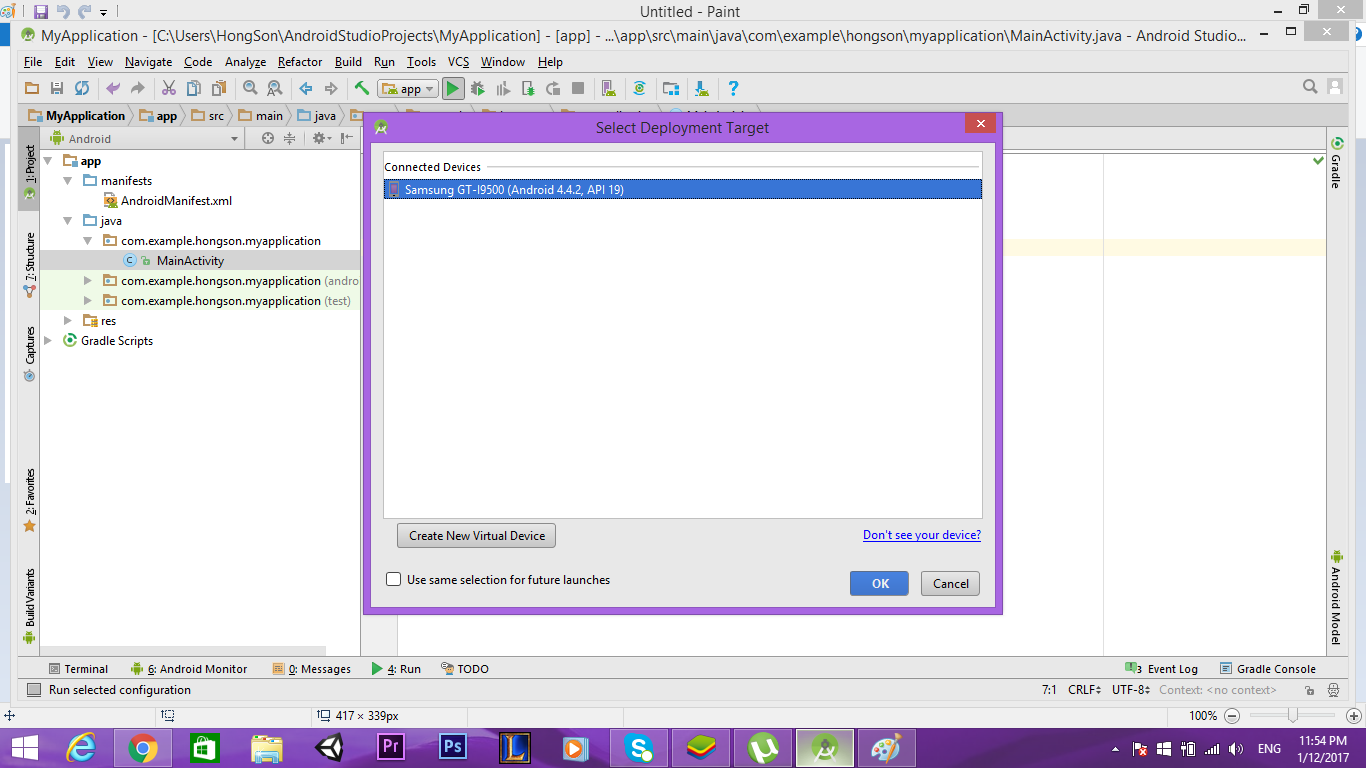Open Photoshop from the taskbar
The image size is (1366, 768).
(453, 748)
